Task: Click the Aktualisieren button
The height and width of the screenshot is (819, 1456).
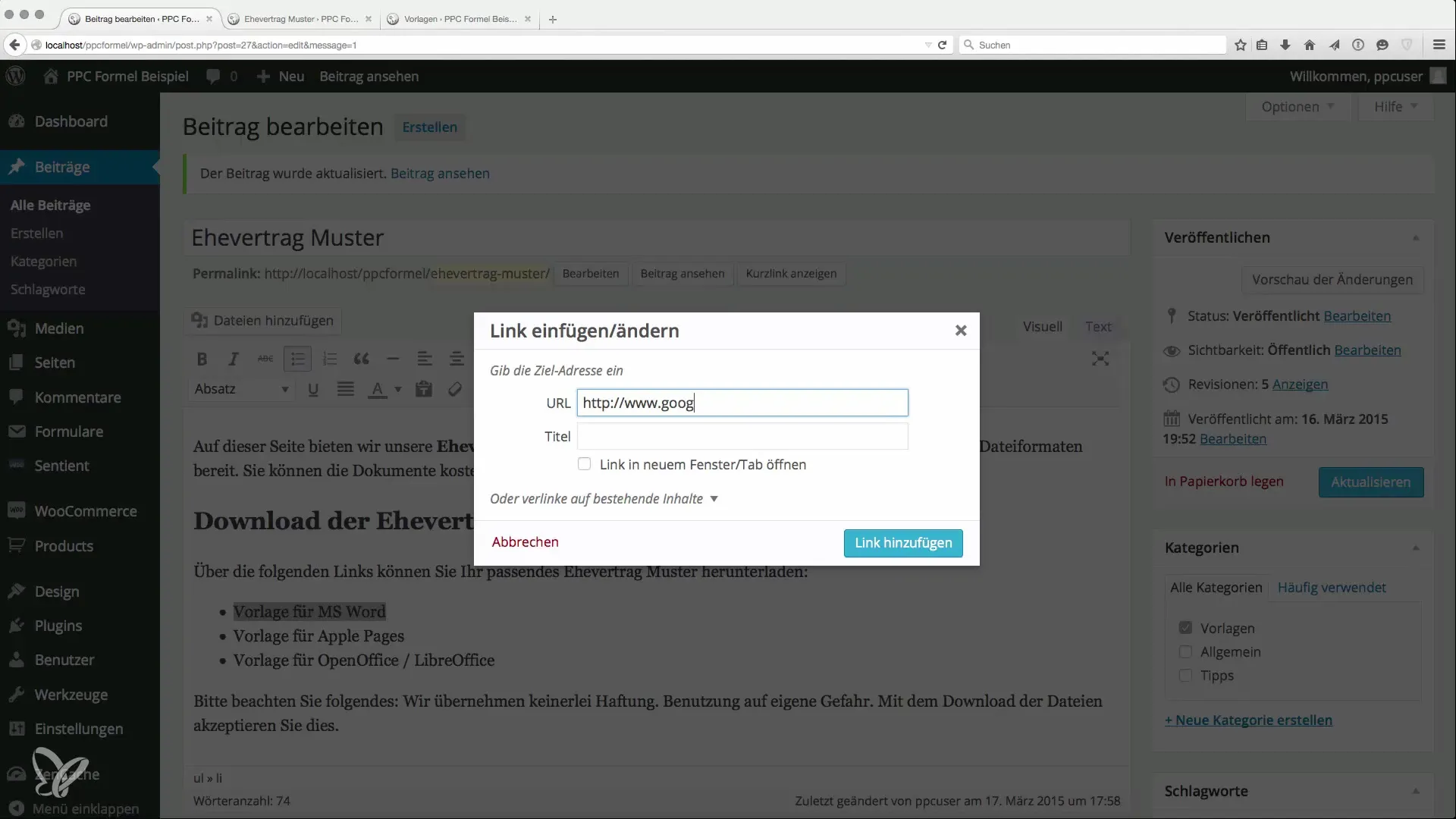Action: point(1371,482)
